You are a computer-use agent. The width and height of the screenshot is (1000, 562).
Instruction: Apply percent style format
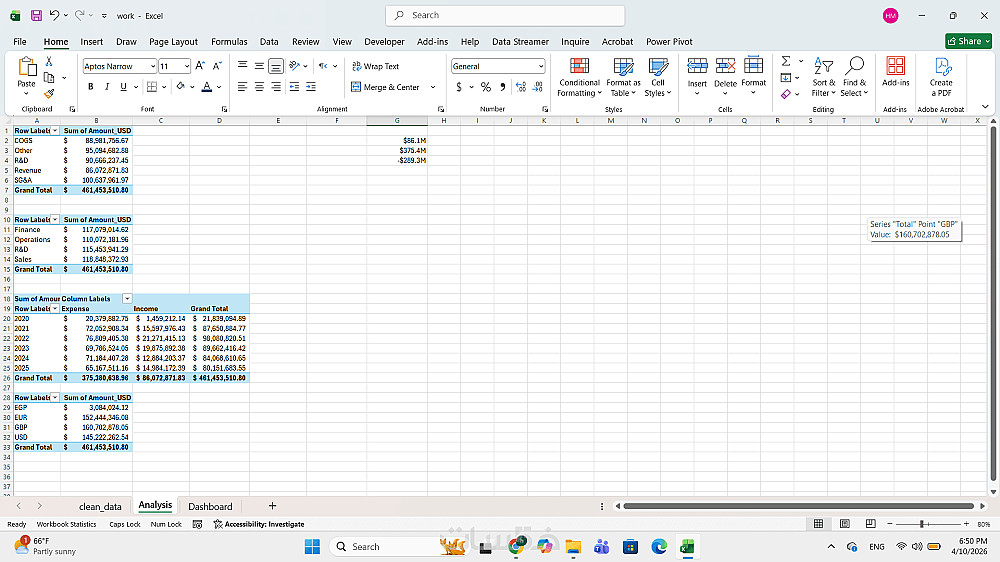click(x=486, y=87)
